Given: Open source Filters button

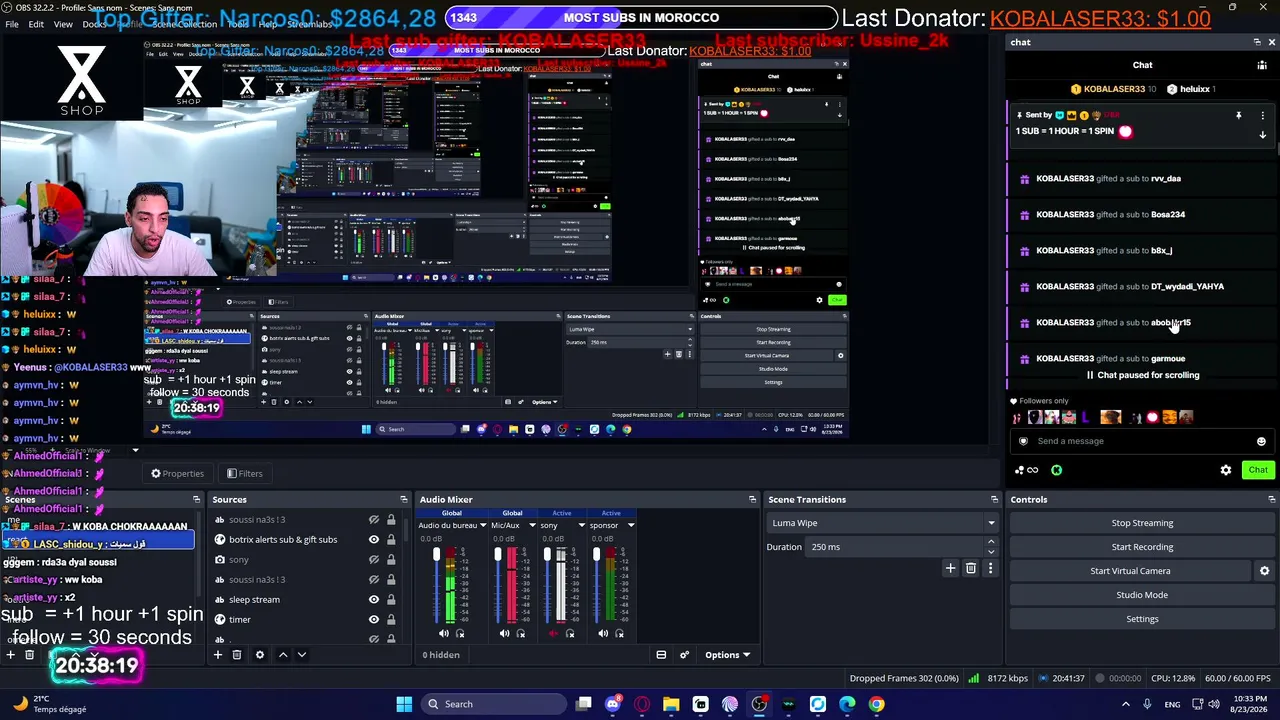Looking at the screenshot, I should pos(244,474).
